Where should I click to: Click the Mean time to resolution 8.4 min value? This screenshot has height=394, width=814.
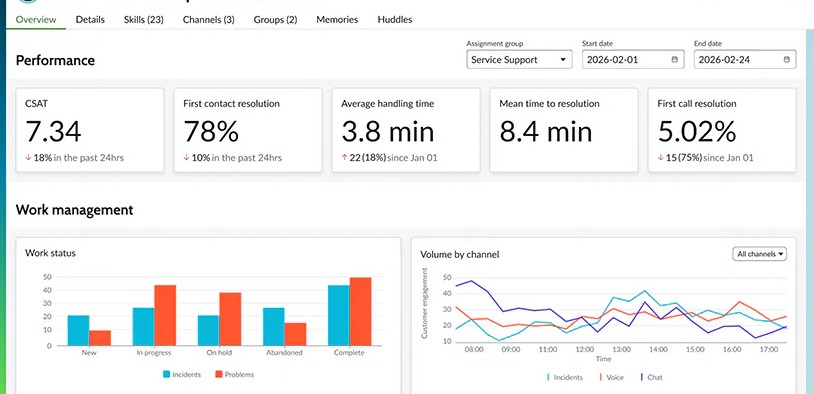(546, 132)
